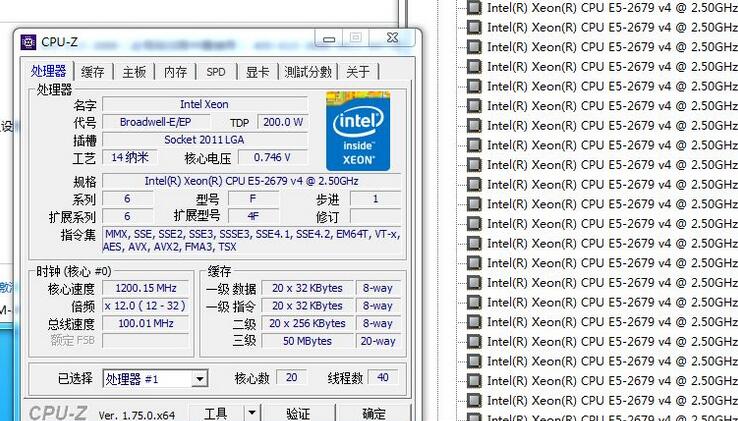738x421 pixels.
Task: Click the TDP value 200.0 W
Action: [283, 122]
